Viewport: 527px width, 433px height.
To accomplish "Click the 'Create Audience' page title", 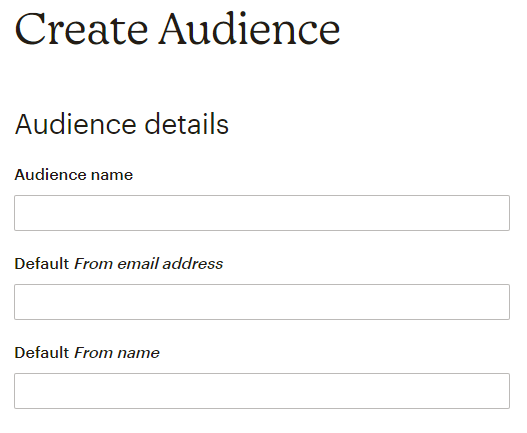I will tap(177, 29).
